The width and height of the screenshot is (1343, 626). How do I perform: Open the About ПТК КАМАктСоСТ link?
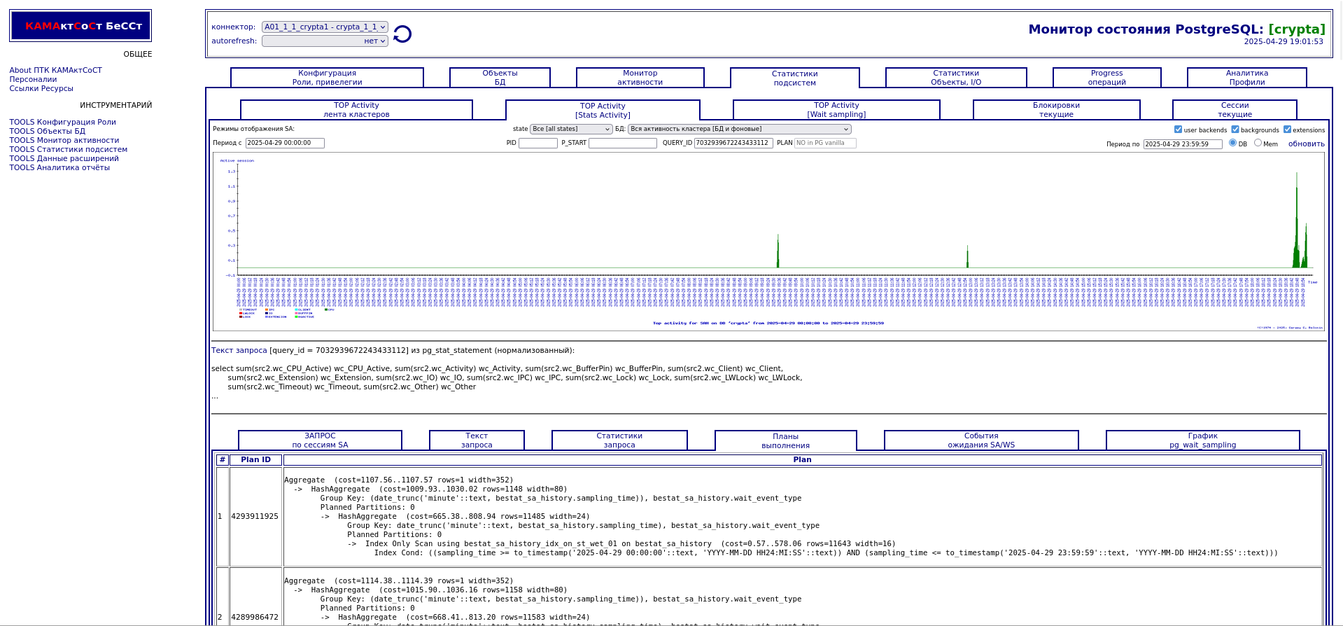point(56,70)
